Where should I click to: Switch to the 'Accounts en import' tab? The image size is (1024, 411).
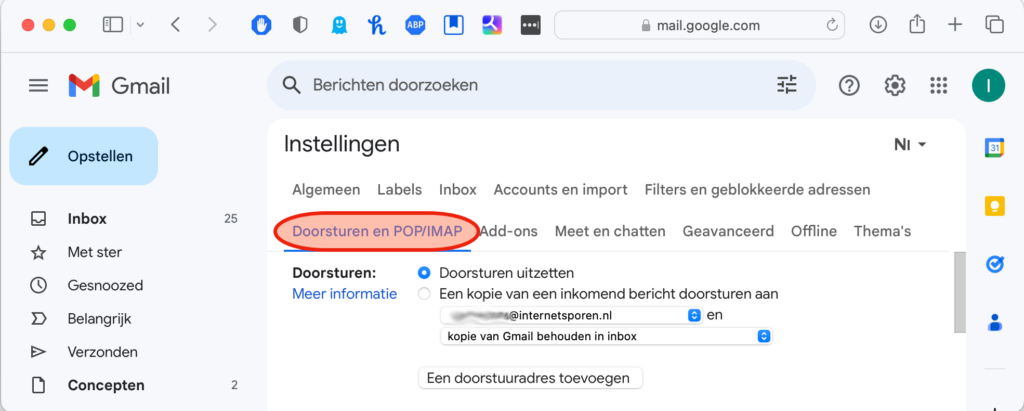(560, 190)
